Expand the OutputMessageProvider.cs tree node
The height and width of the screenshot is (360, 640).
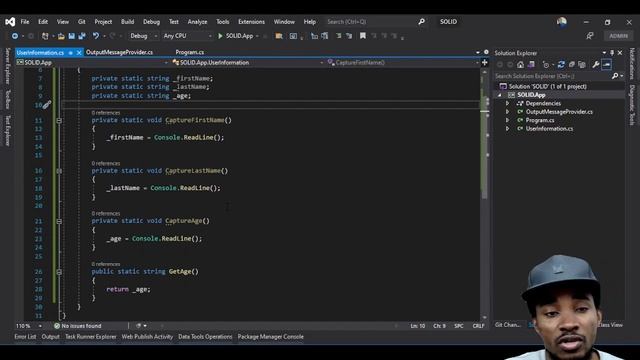(507, 112)
